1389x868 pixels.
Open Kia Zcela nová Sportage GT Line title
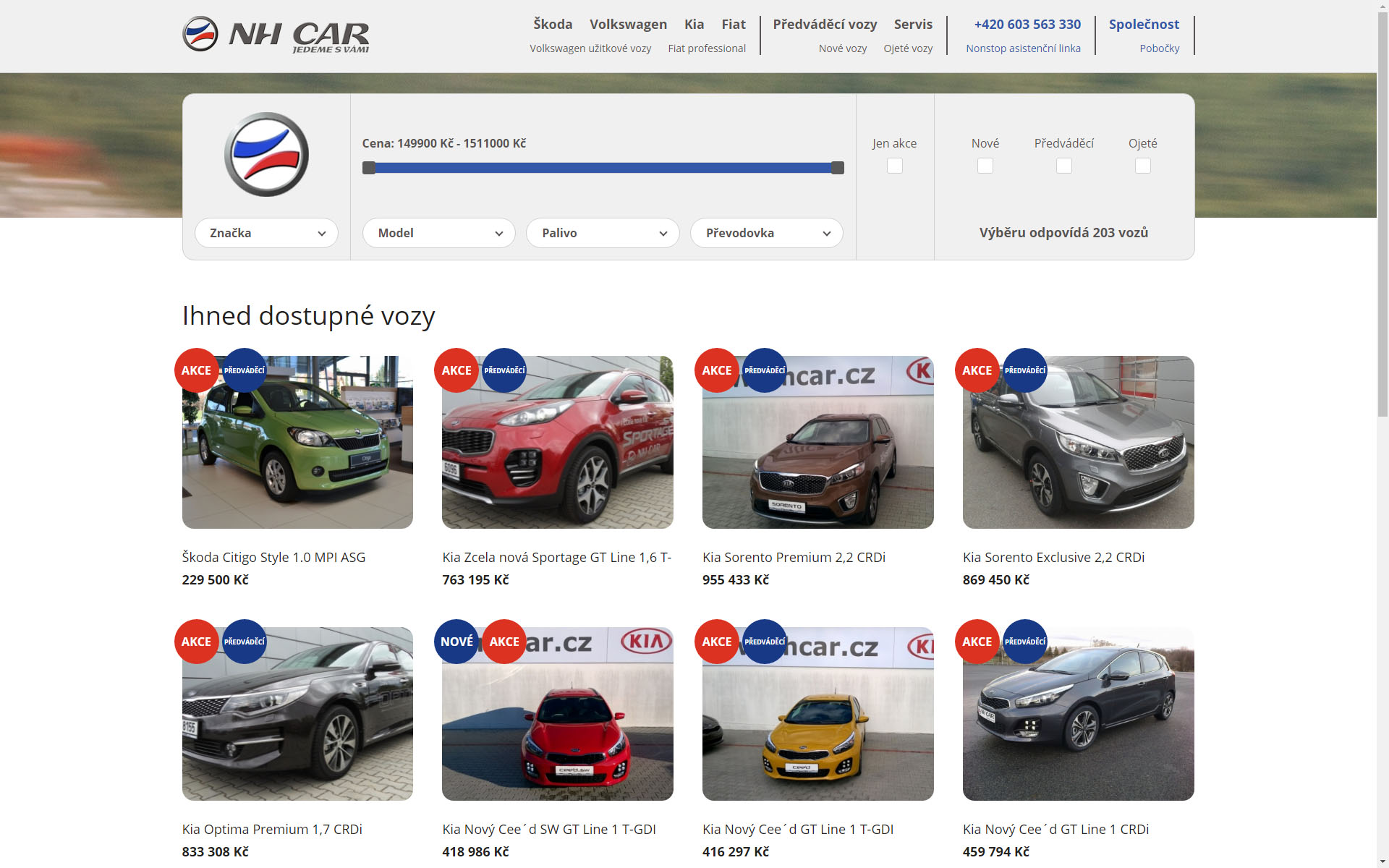(557, 557)
